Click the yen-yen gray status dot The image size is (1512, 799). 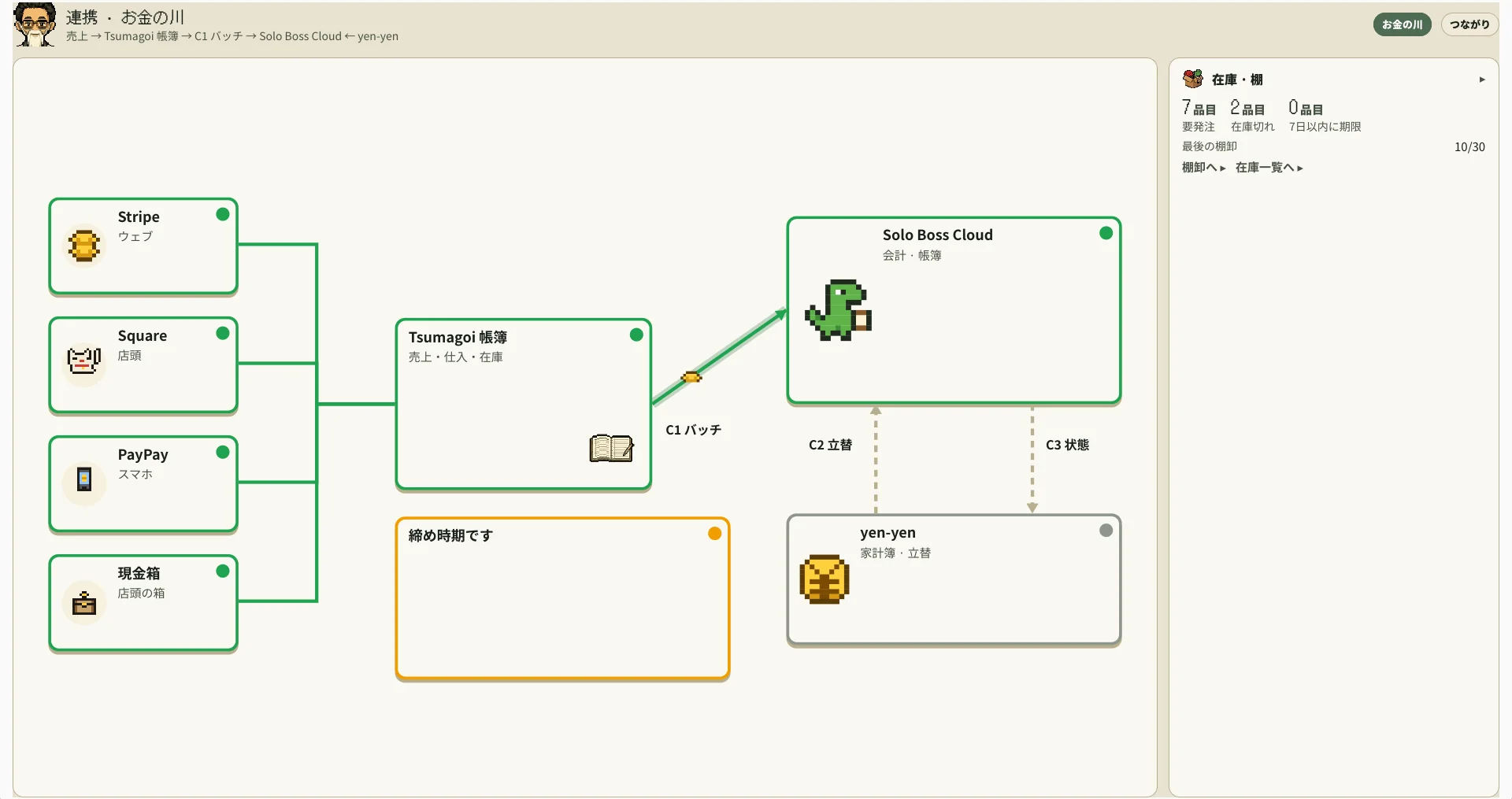coord(1106,531)
